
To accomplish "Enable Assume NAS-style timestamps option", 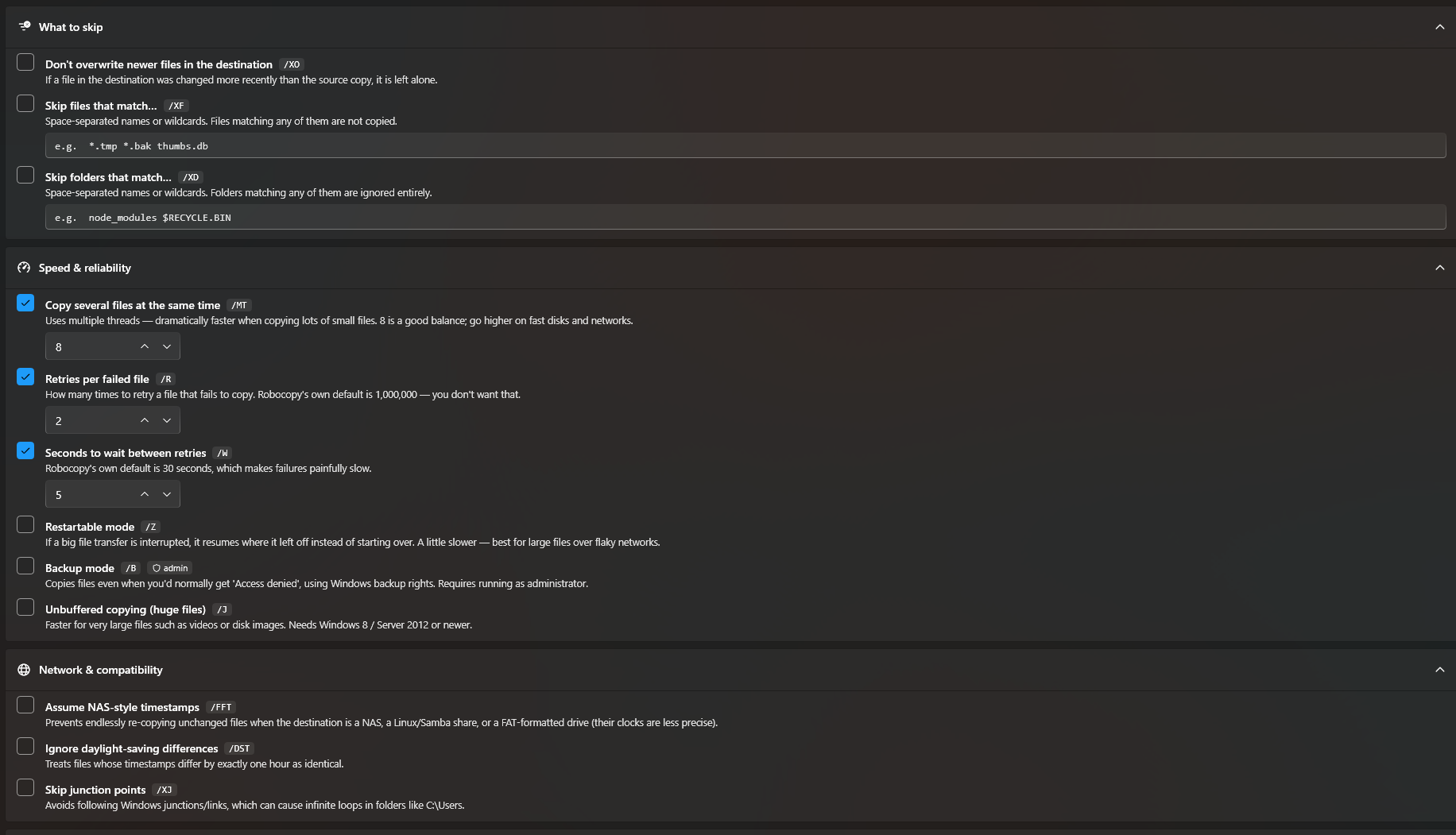I will coord(25,705).
